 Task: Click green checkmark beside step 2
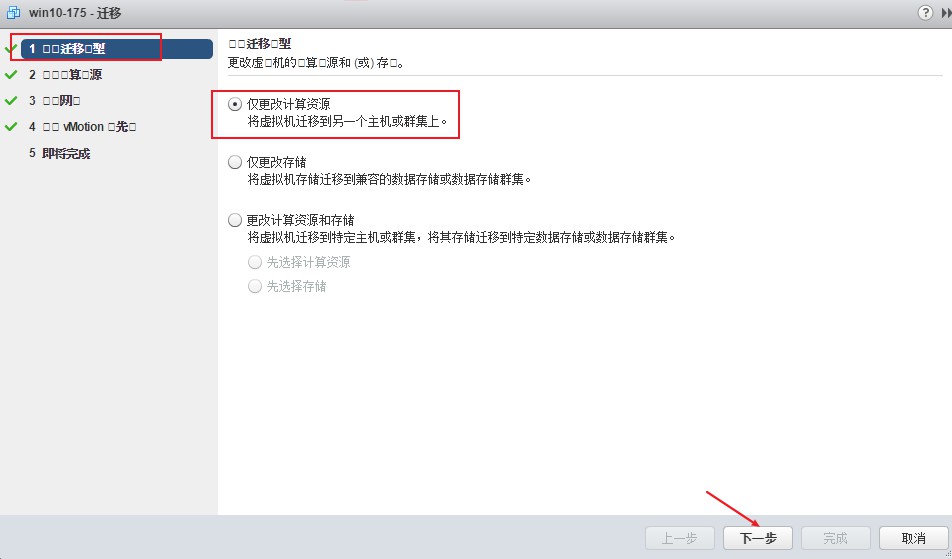11,75
